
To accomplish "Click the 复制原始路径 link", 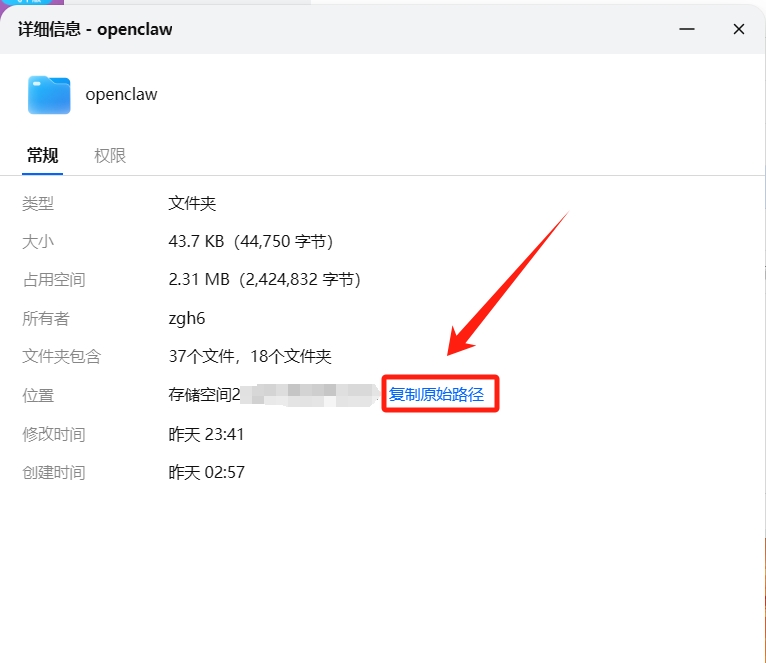I will tap(436, 394).
